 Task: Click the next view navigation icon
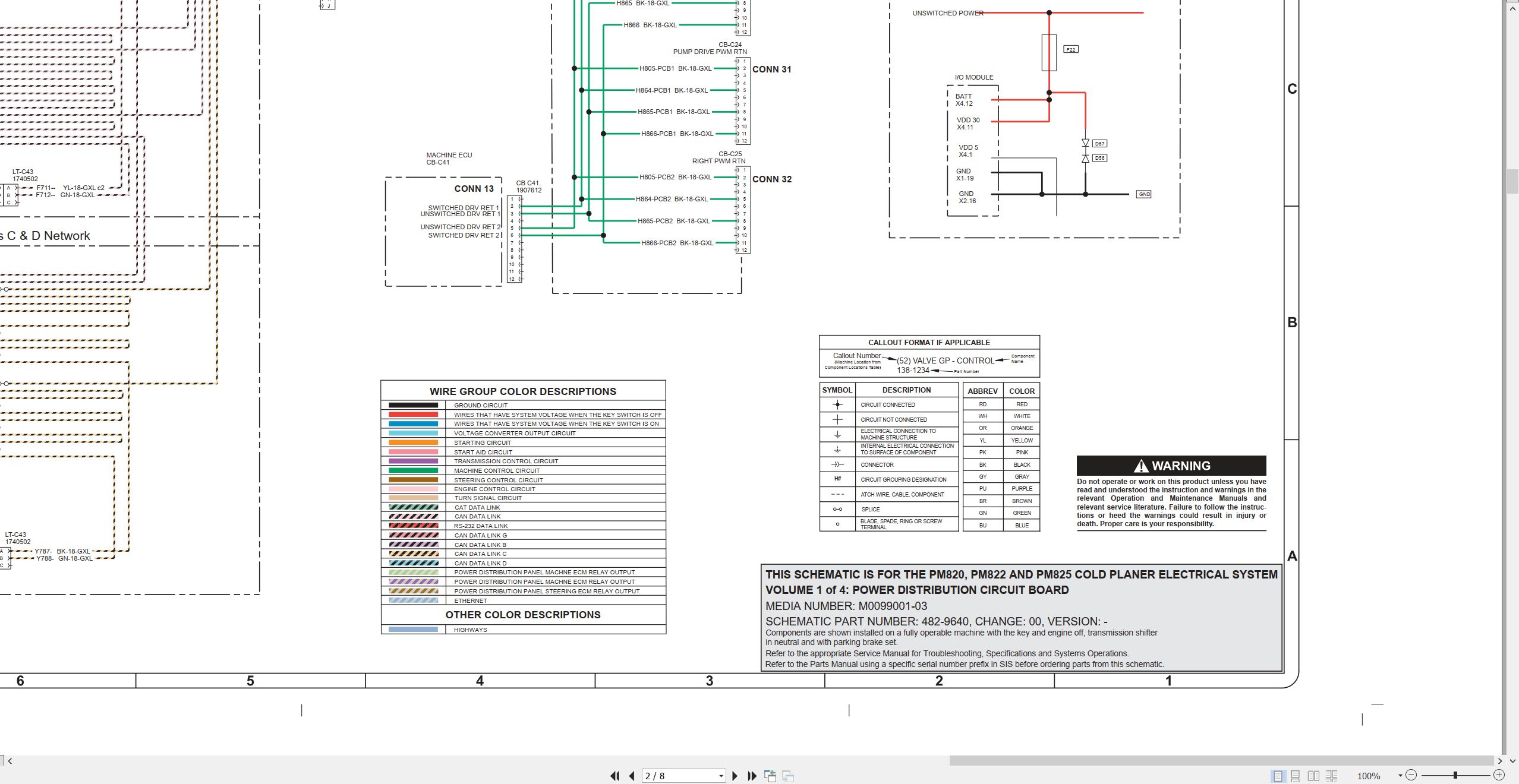788,776
